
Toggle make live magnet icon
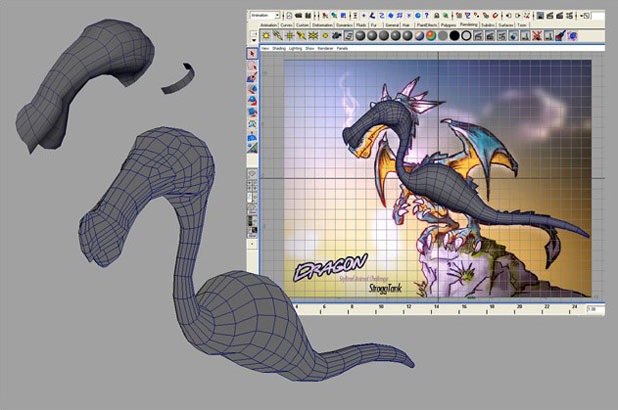point(495,15)
